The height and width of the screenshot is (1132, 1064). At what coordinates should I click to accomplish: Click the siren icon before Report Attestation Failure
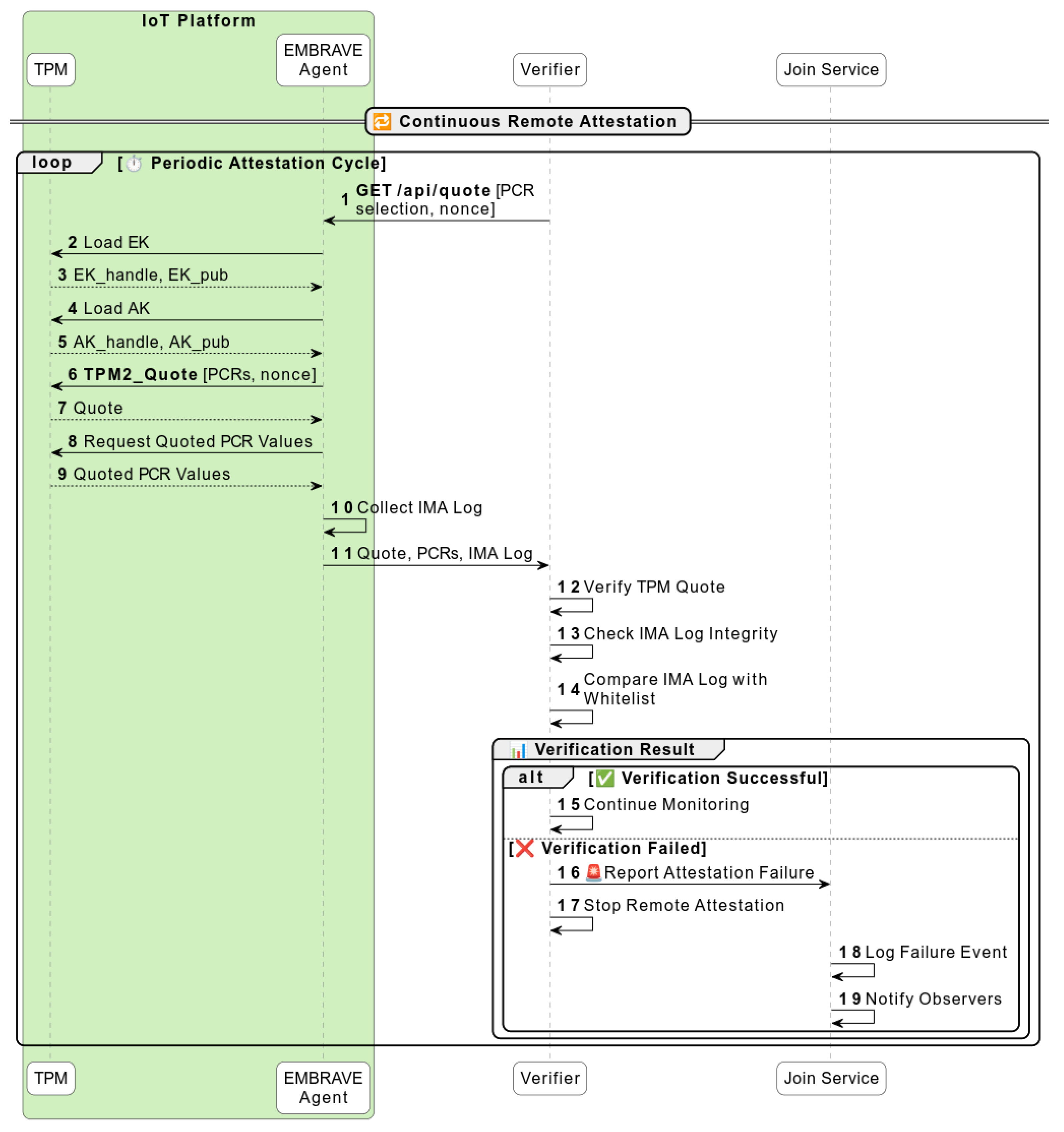[594, 873]
